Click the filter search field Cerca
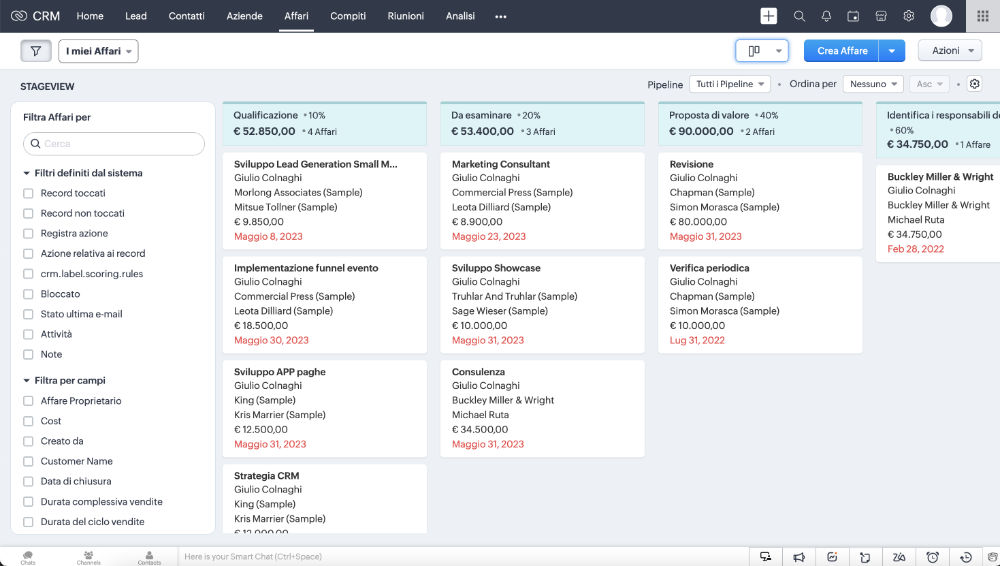Viewport: 1000px width, 566px height. tap(114, 144)
